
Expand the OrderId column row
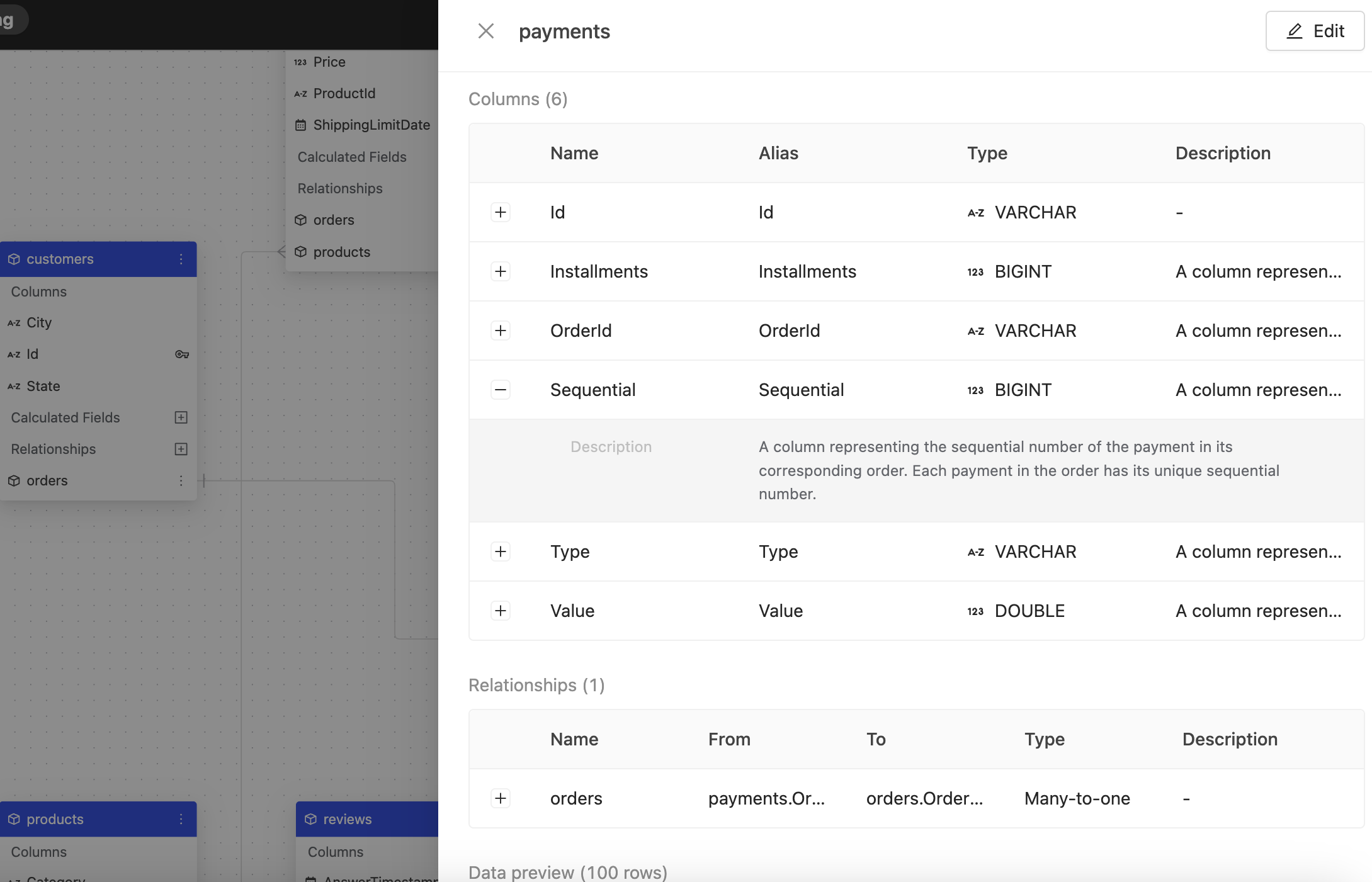click(x=501, y=331)
